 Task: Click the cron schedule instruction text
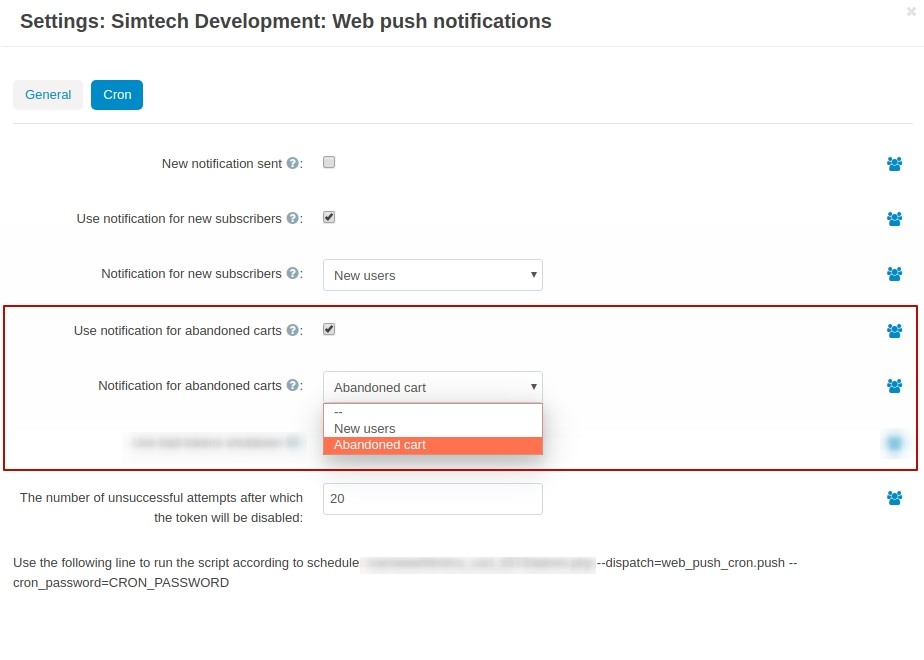405,573
